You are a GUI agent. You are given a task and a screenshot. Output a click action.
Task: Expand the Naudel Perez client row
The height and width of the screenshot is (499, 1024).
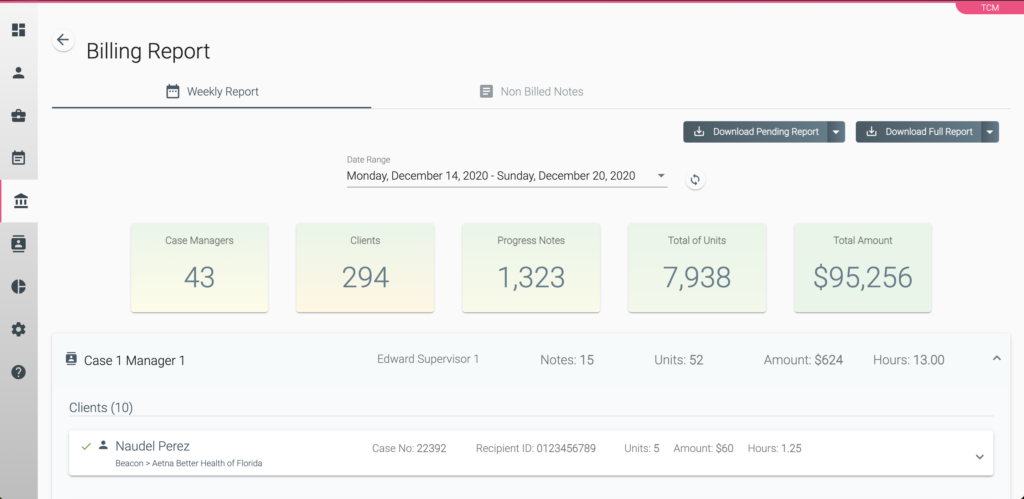[x=978, y=457]
